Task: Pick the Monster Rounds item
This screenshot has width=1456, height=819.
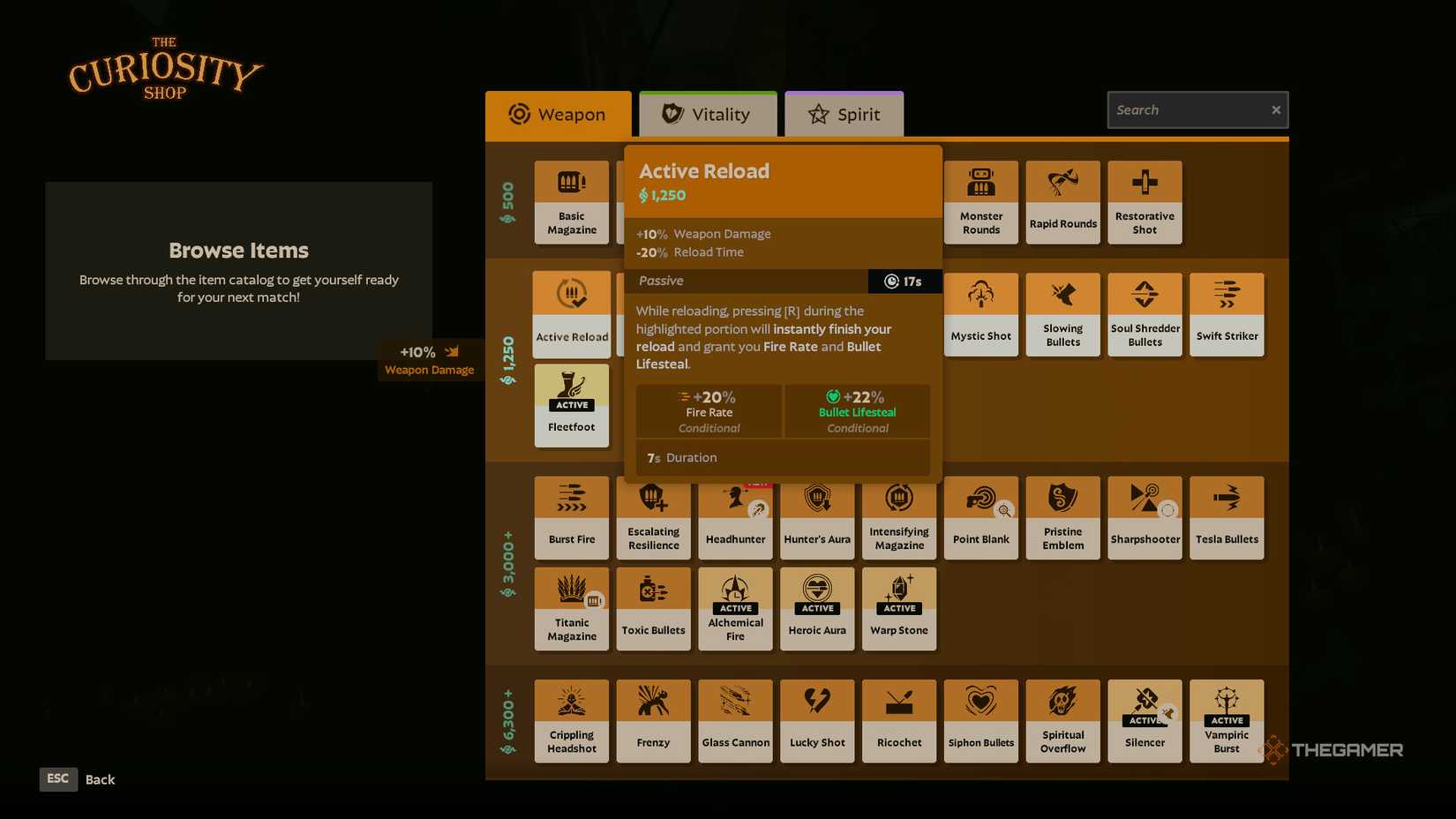Action: pyautogui.click(x=980, y=202)
